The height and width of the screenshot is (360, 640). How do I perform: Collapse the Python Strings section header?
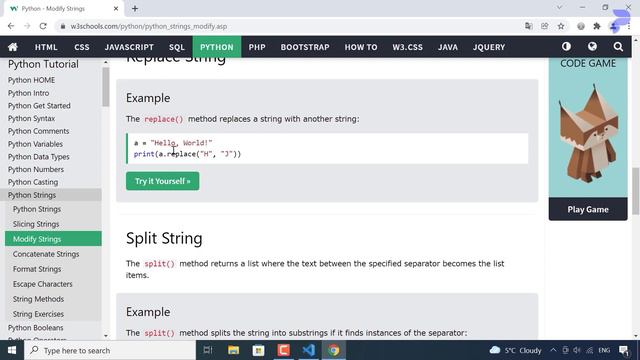pyautogui.click(x=51, y=195)
